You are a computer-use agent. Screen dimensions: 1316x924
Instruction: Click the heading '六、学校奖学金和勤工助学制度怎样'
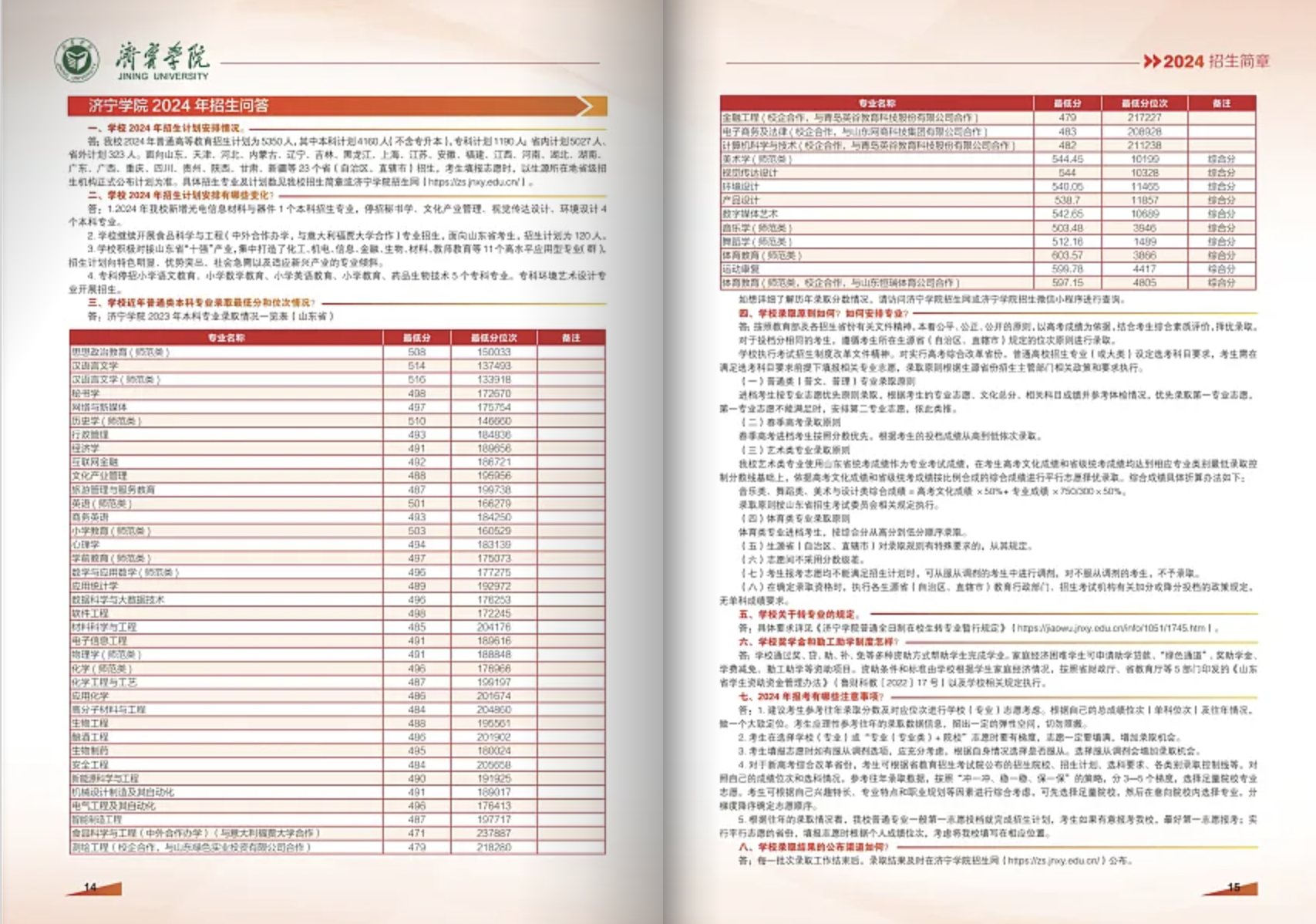[x=818, y=642]
